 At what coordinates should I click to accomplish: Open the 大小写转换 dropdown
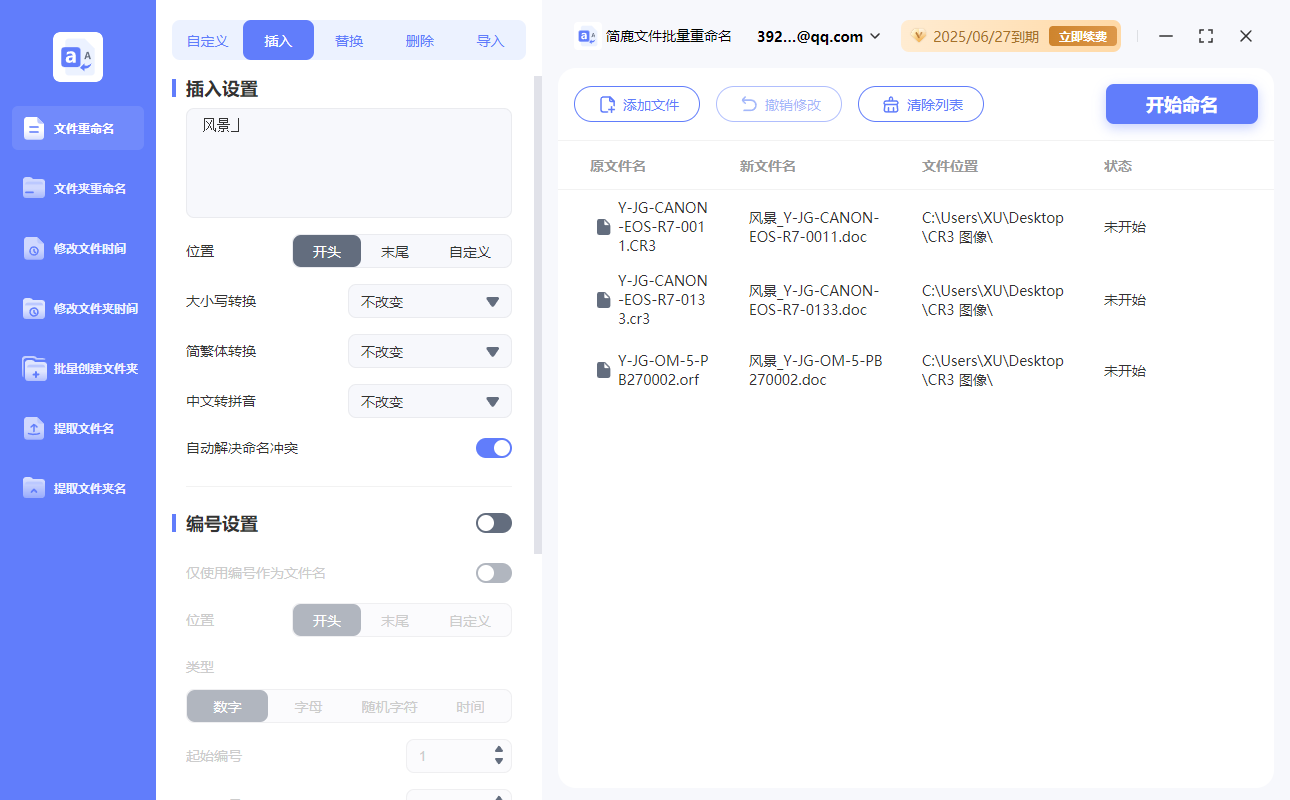[x=429, y=301]
